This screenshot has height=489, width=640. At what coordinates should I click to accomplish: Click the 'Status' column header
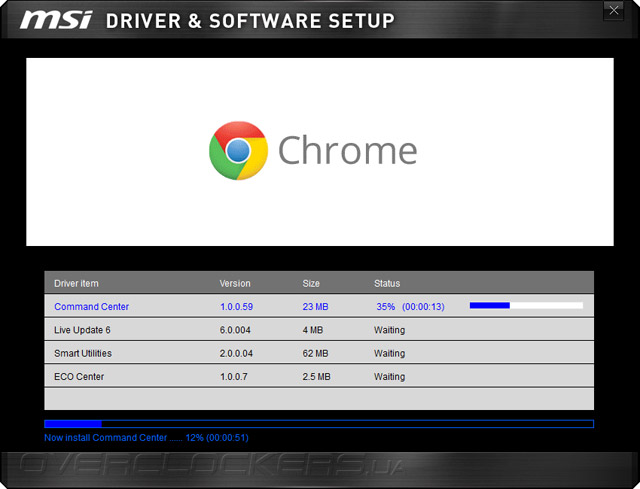point(387,283)
